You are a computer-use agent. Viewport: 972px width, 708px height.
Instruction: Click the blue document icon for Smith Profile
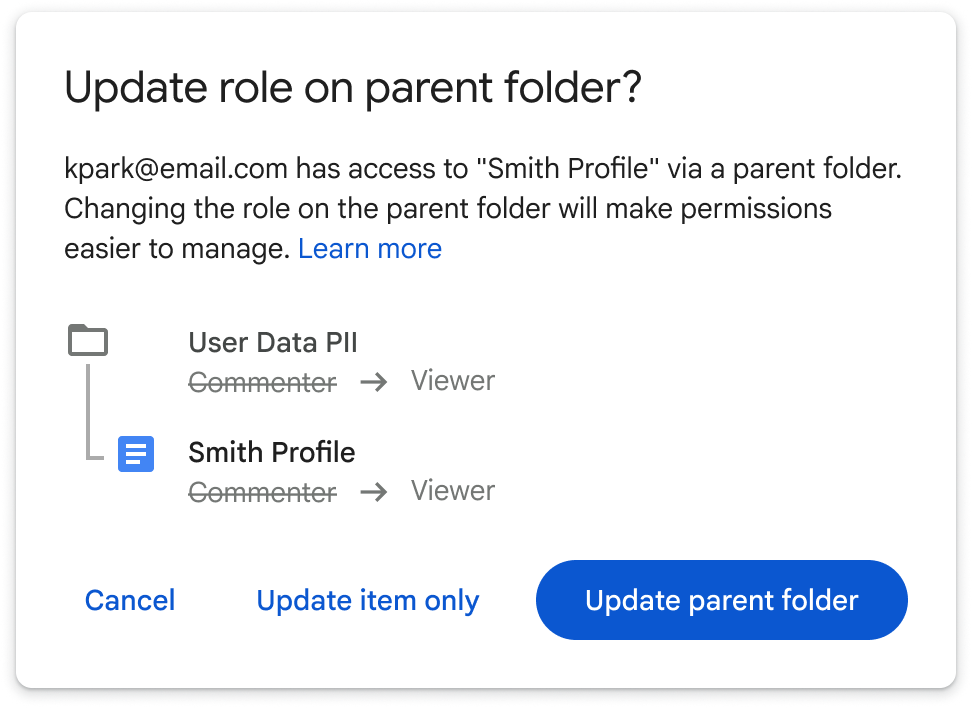coord(136,453)
